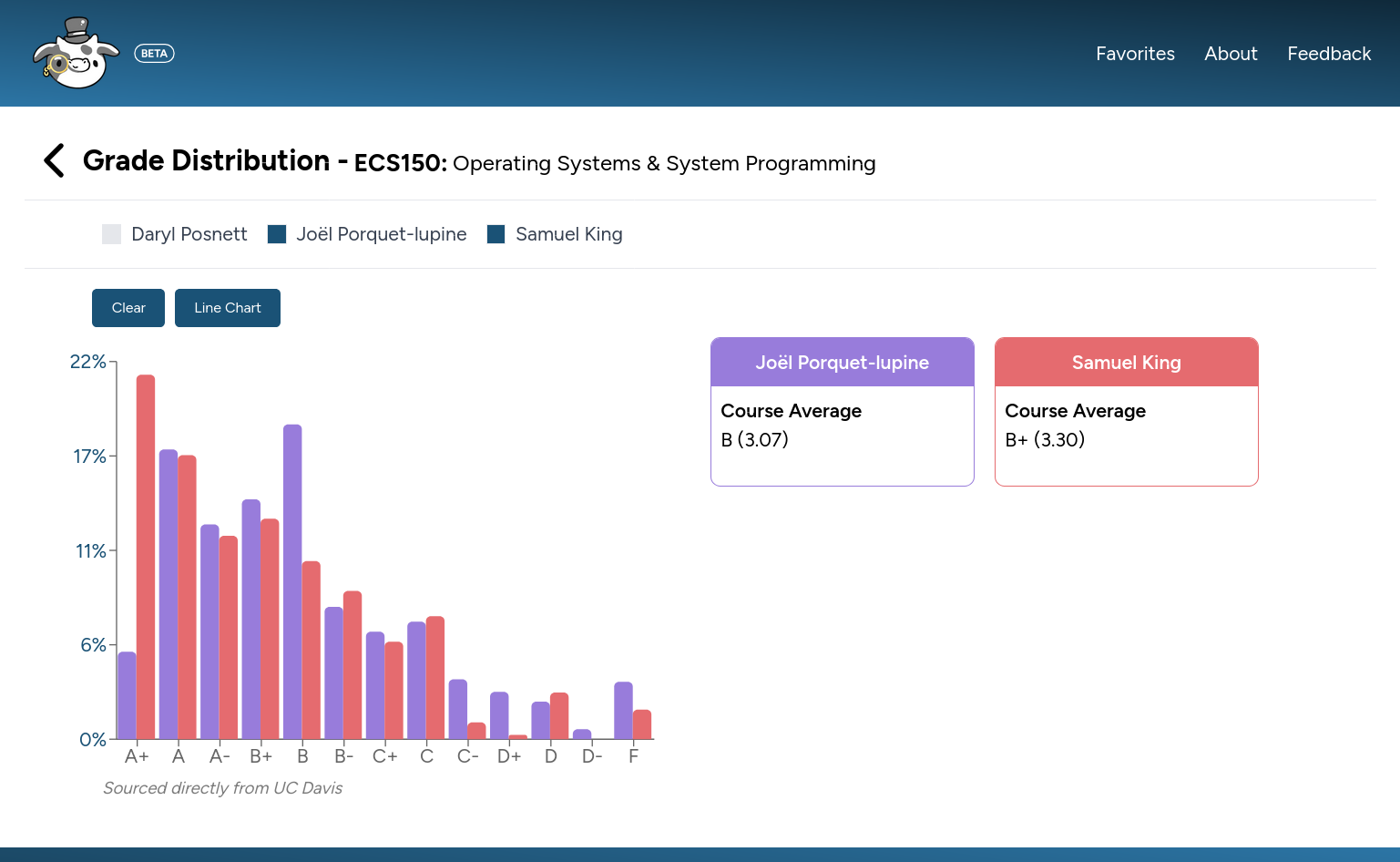Click the red Samuel King card header
Screen dimensions: 1400x862
(x=1126, y=363)
